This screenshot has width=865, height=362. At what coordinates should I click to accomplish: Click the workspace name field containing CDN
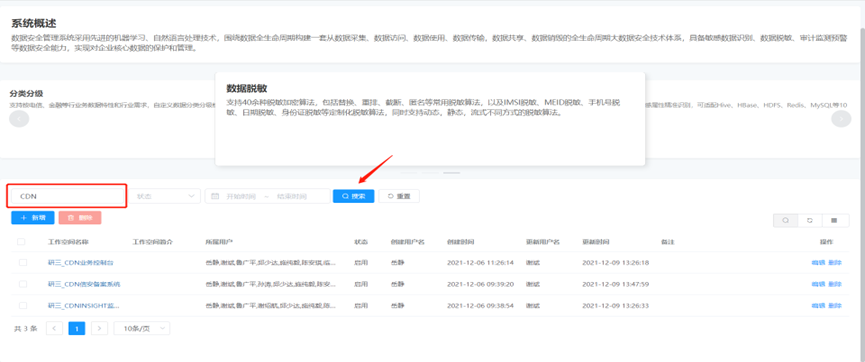[68, 196]
